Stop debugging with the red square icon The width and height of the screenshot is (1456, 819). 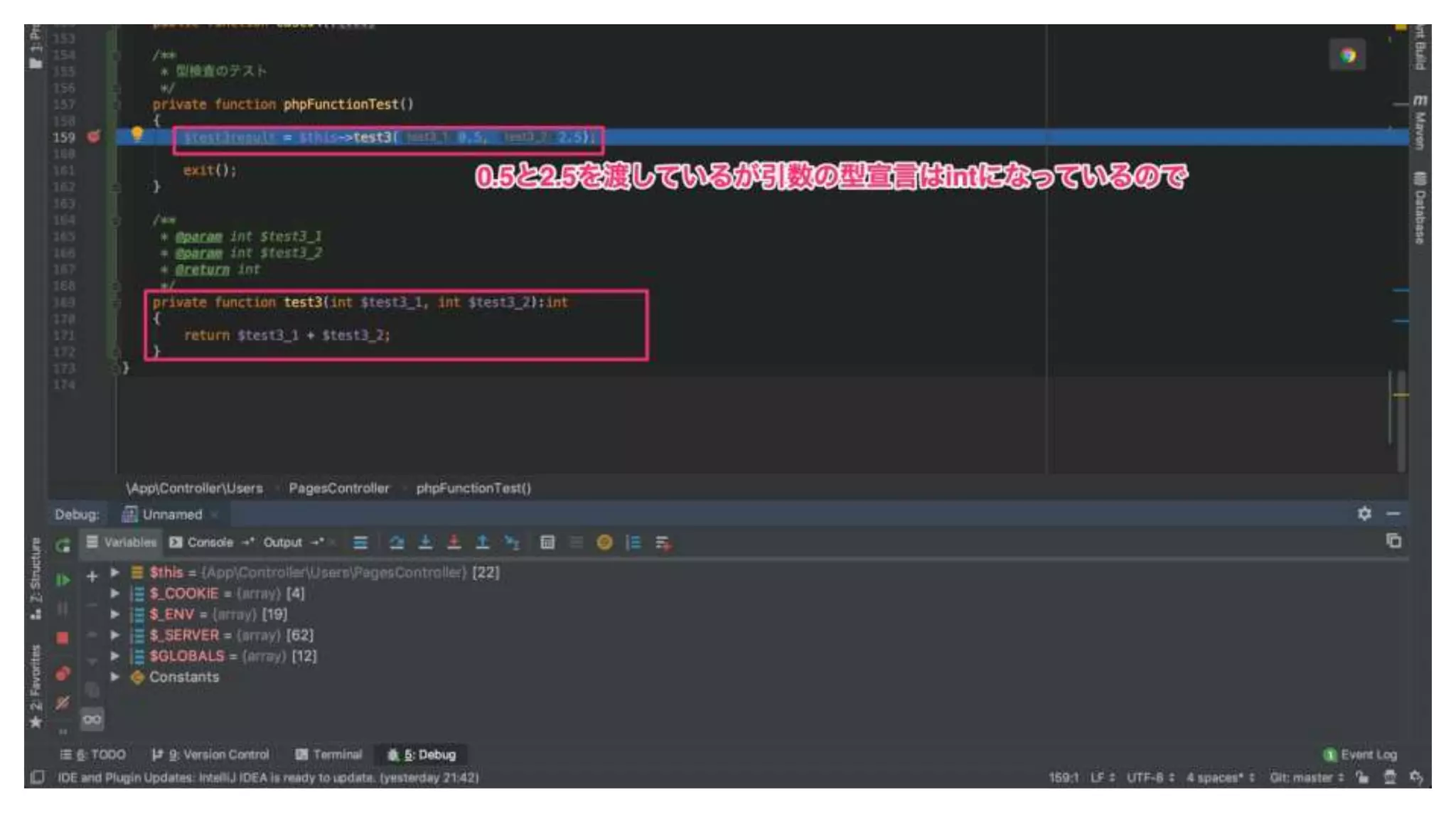coord(63,638)
